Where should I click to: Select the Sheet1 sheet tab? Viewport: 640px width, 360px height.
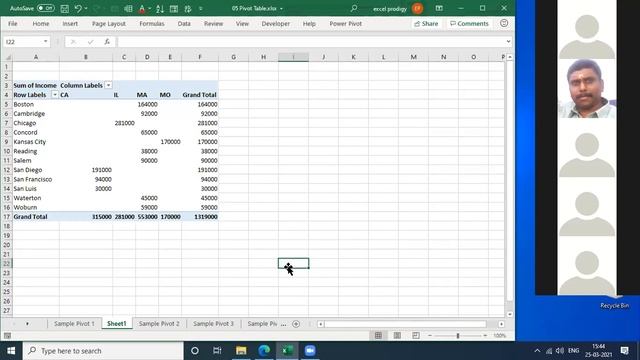tap(117, 324)
